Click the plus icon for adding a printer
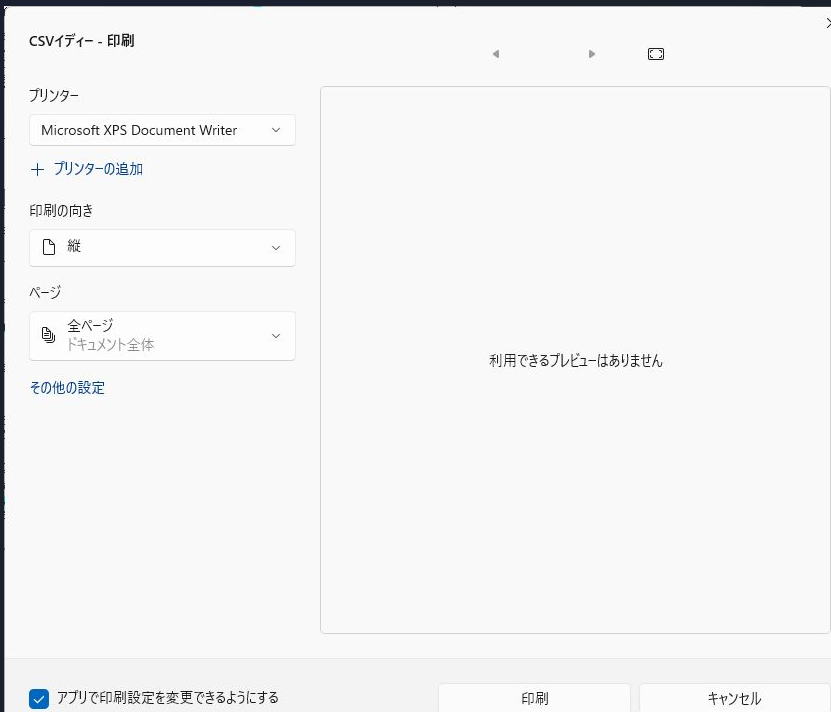The height and width of the screenshot is (712, 831). point(37,170)
